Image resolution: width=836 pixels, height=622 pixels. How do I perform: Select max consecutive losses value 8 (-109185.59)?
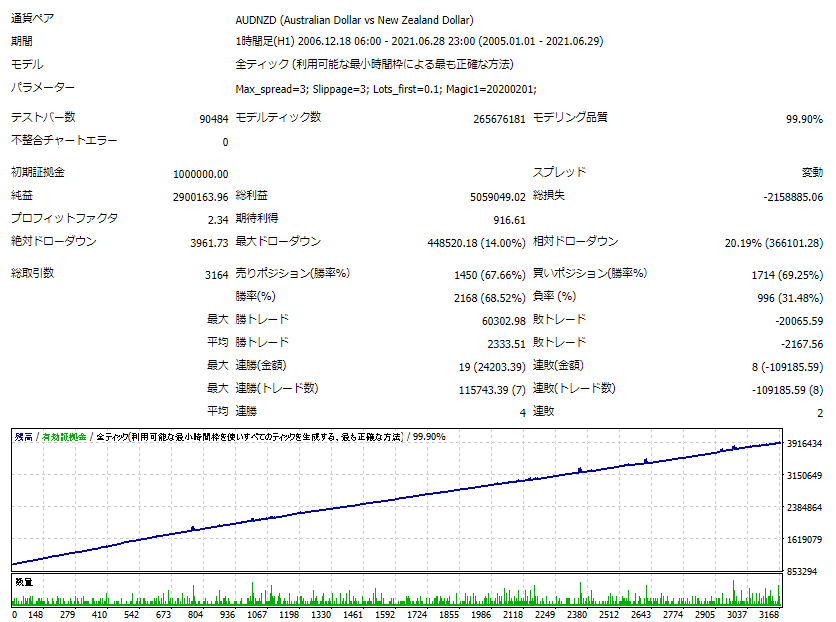[x=787, y=367]
